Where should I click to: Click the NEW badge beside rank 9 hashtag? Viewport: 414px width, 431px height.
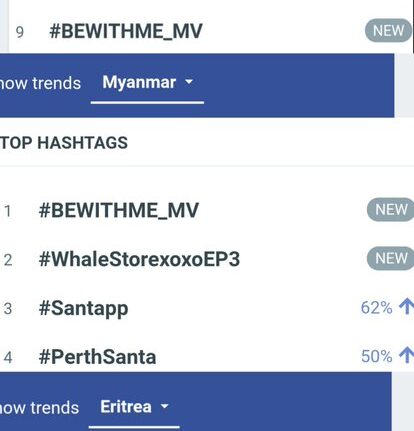(x=388, y=31)
